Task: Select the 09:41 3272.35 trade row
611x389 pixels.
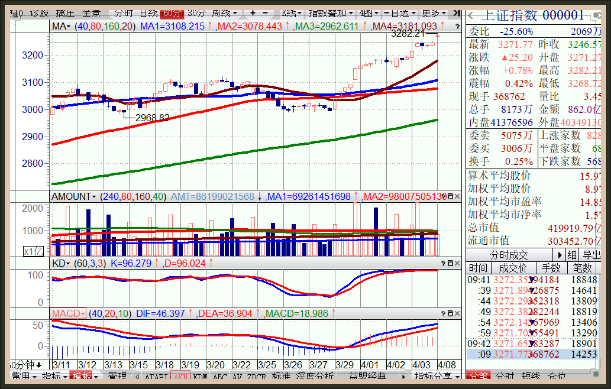Action: point(532,280)
